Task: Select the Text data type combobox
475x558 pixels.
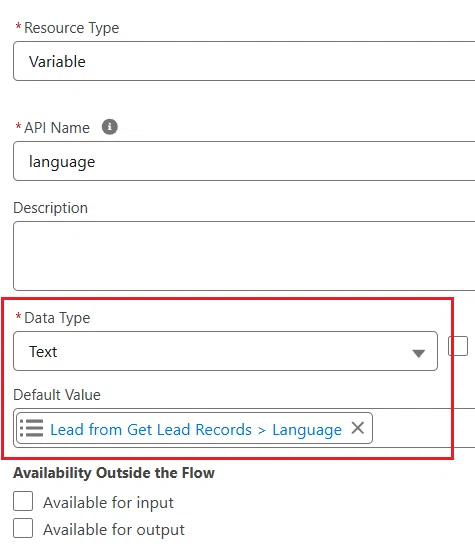Action: [225, 351]
